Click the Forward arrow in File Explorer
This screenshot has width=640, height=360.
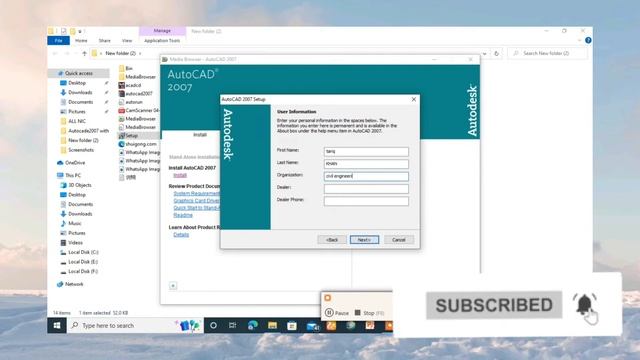pos(67,53)
